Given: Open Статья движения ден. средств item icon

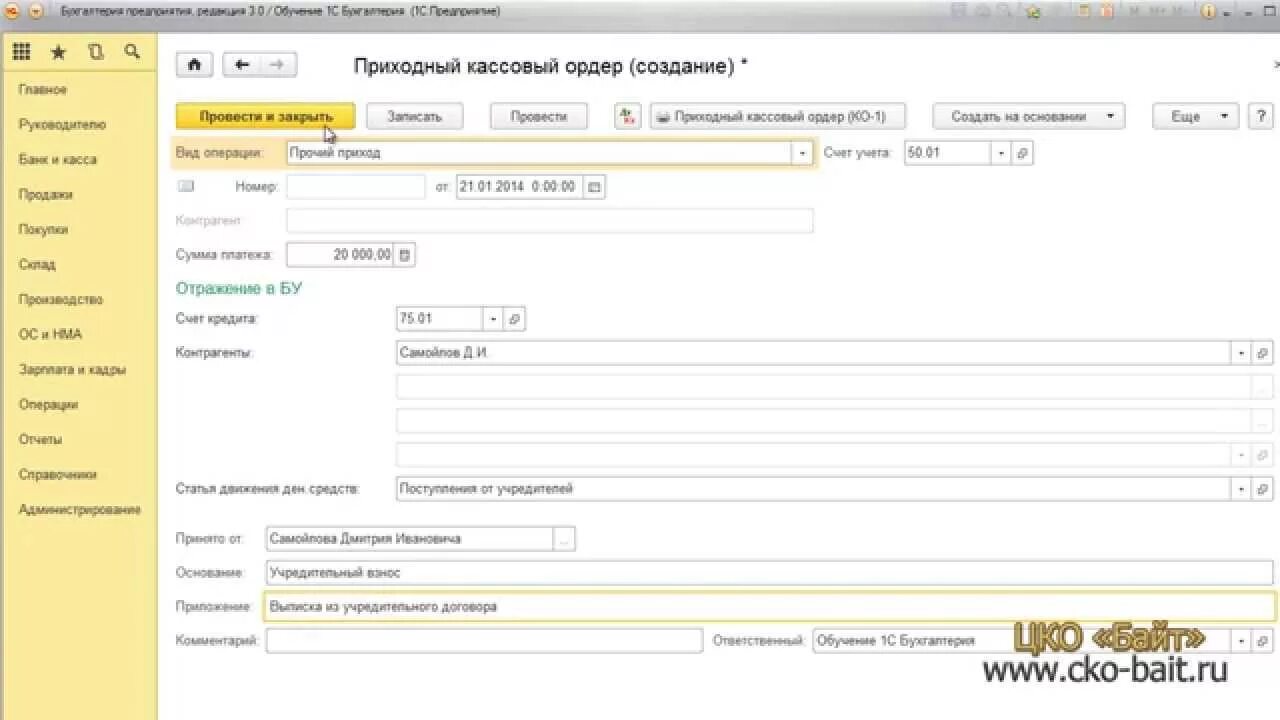Looking at the screenshot, I should pyautogui.click(x=1263, y=489).
